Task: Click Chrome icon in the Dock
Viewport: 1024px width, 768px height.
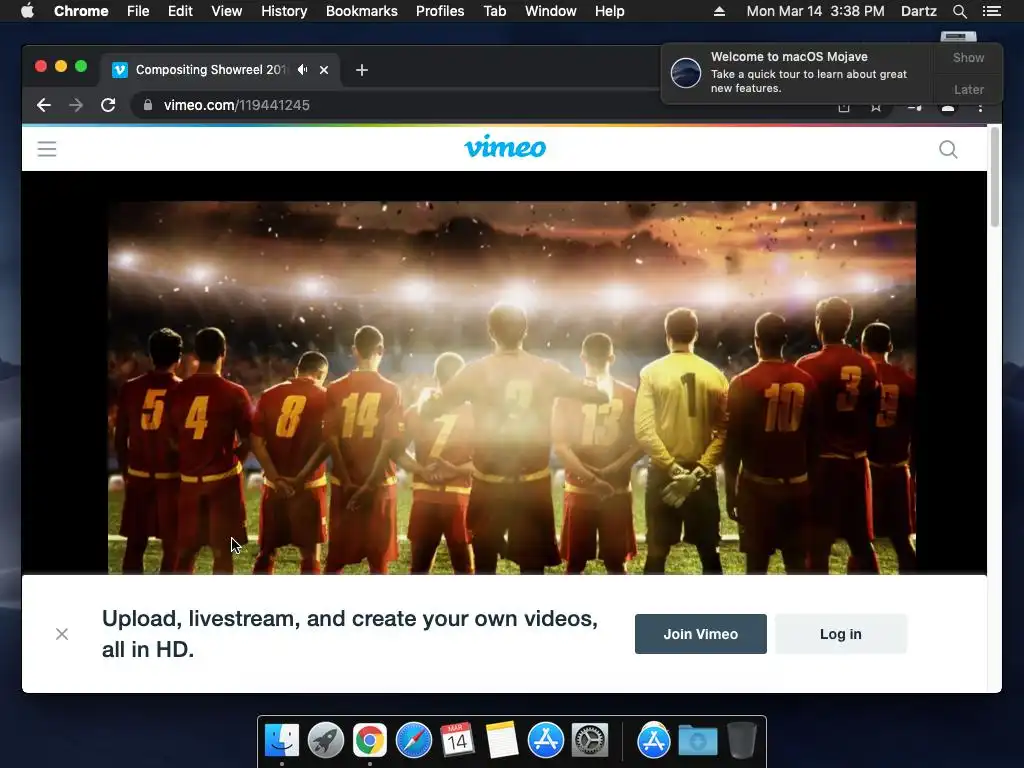Action: [370, 741]
